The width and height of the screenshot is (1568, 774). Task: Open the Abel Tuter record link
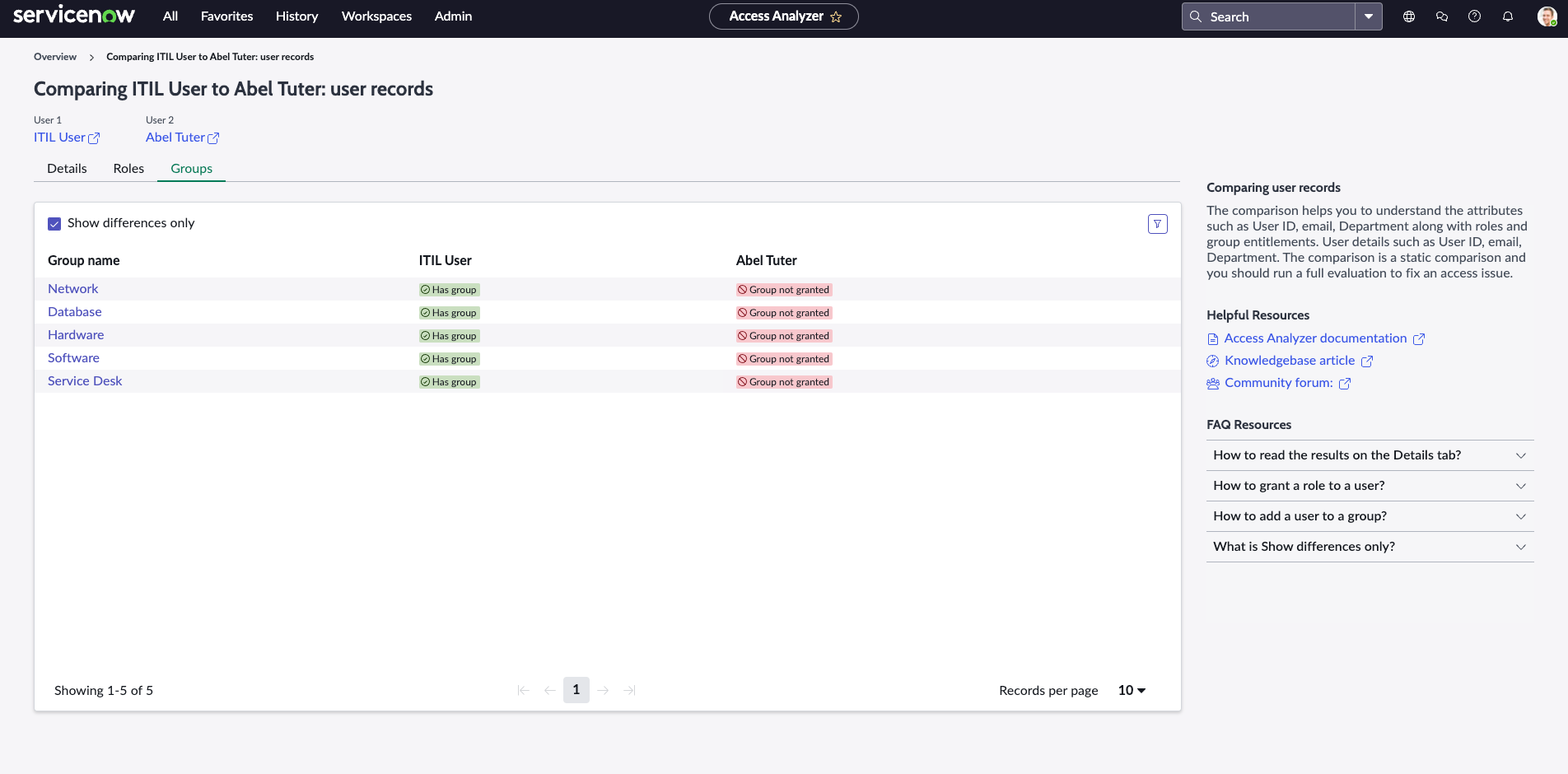175,138
